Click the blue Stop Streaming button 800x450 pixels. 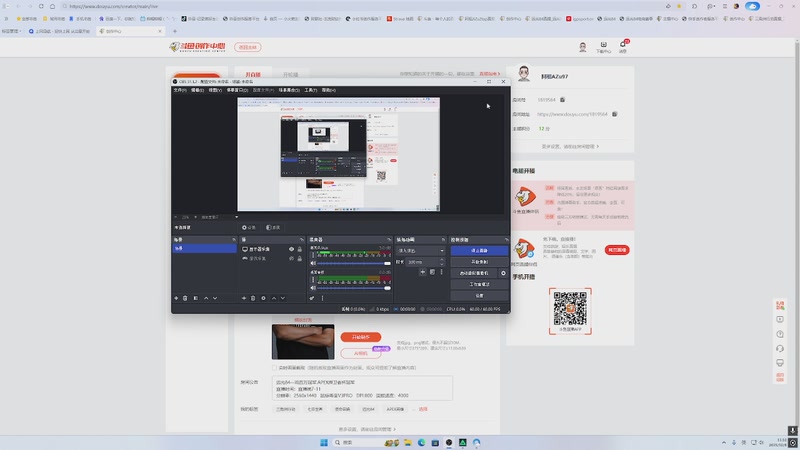pos(479,251)
